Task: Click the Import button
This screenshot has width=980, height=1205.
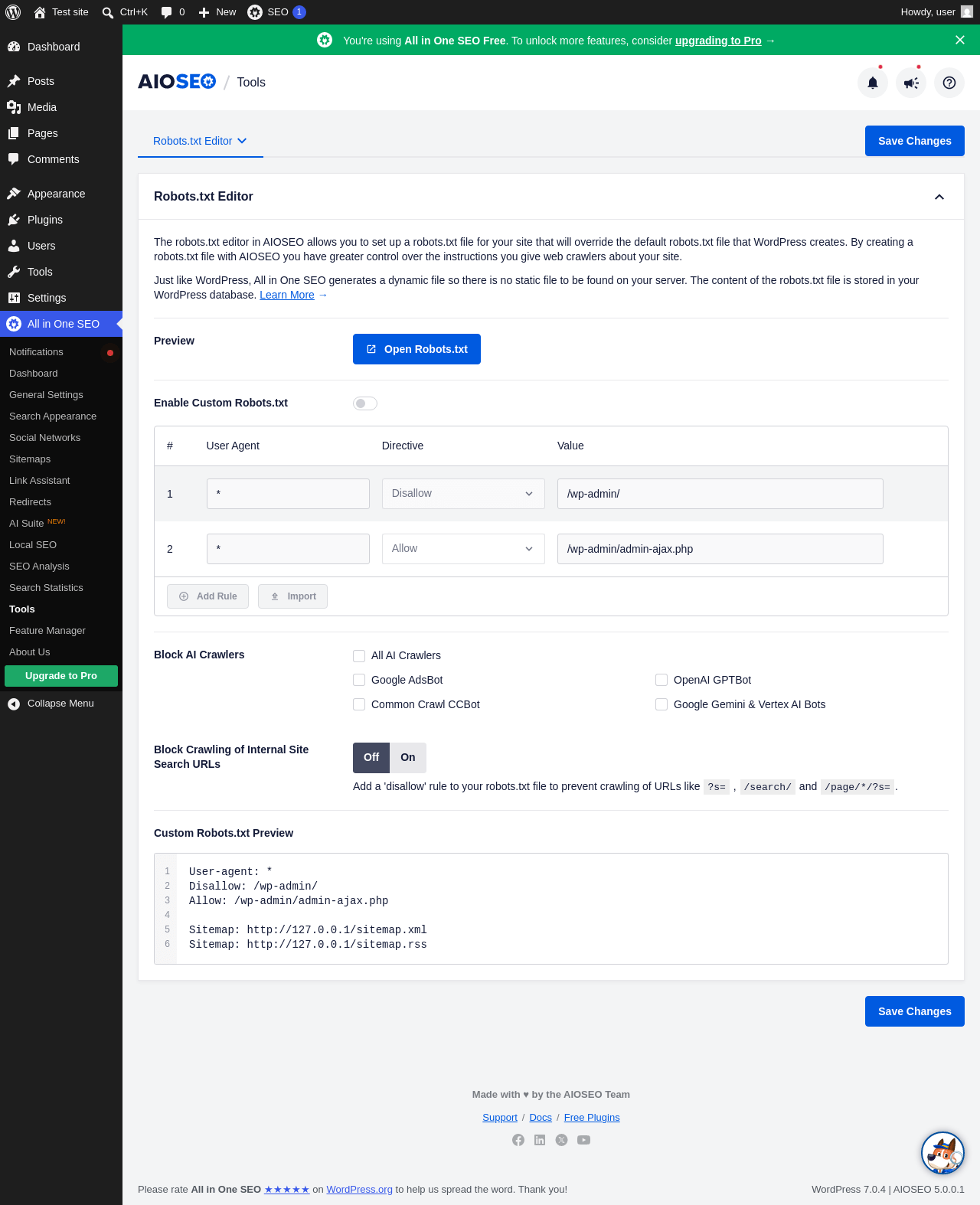Action: (292, 596)
